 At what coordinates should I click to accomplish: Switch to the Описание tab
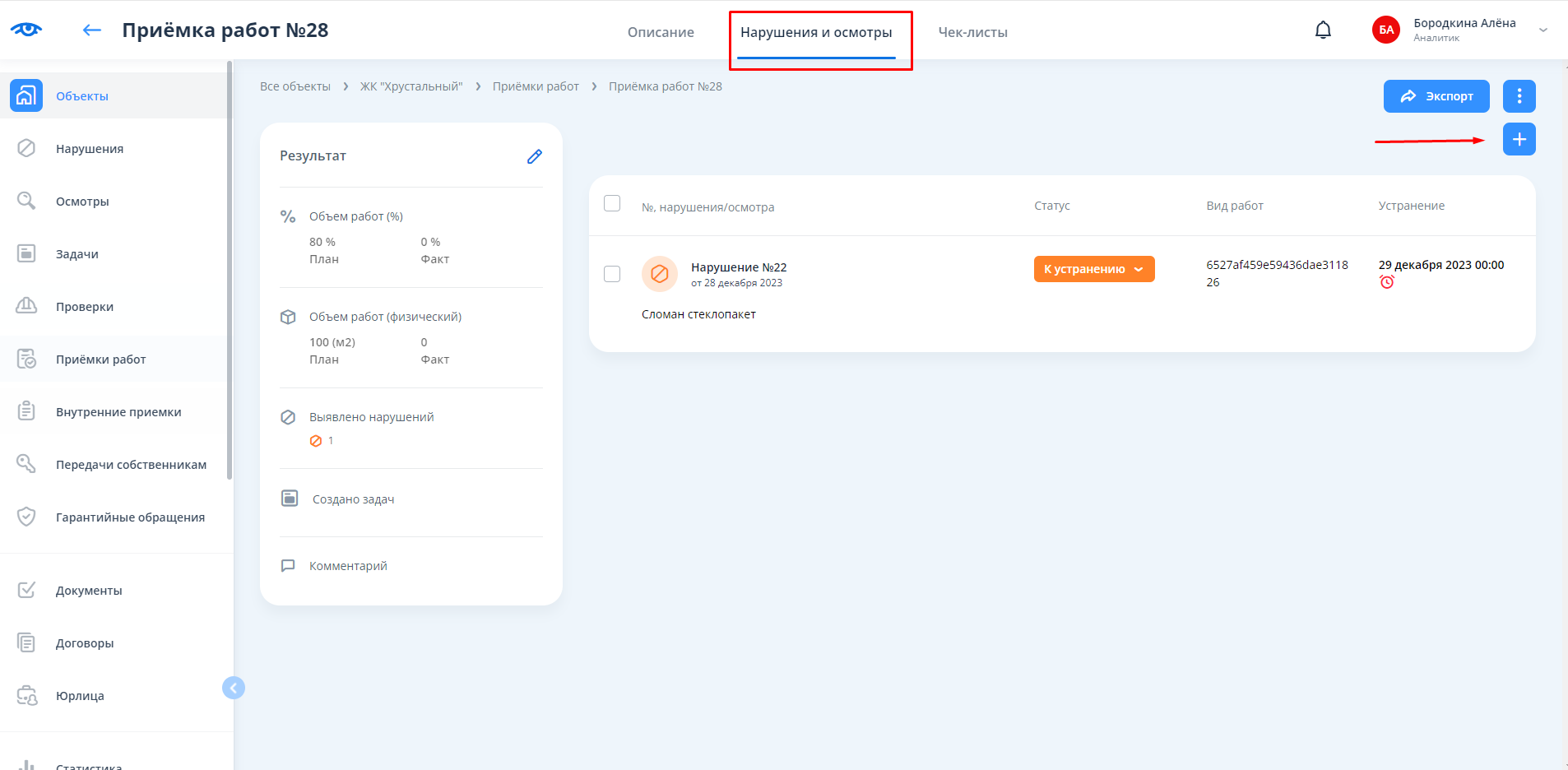[x=661, y=32]
